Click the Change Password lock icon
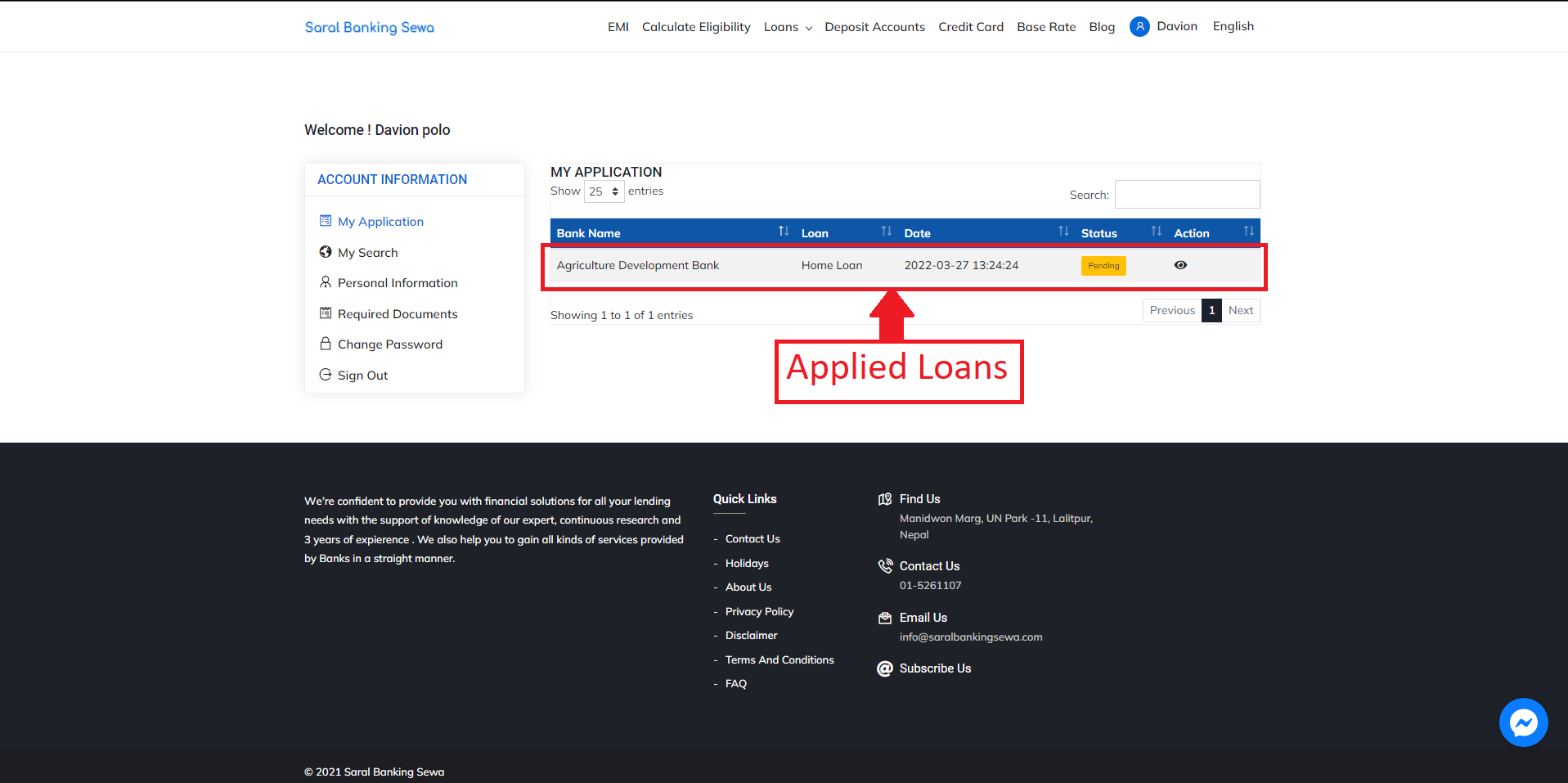This screenshot has width=1568, height=783. click(326, 344)
